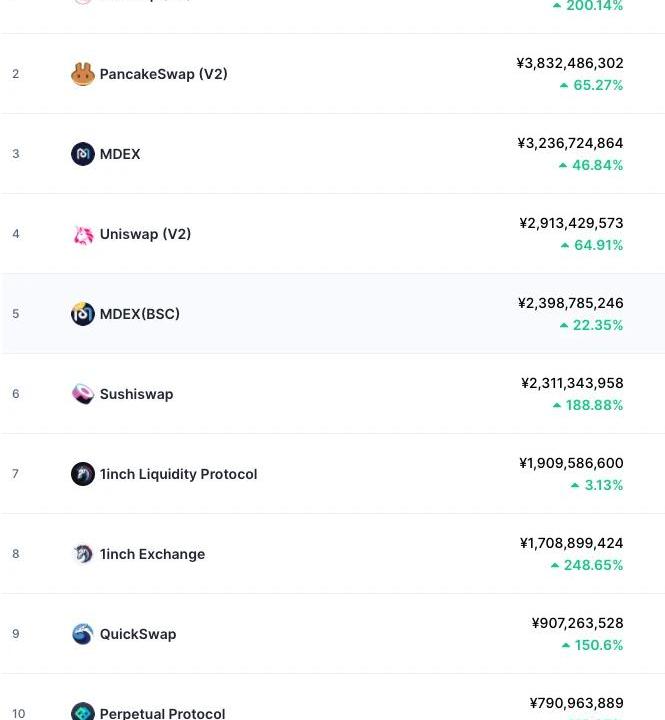Click the PancakeSwap (V2) bunny logo
The height and width of the screenshot is (720, 665).
click(83, 74)
